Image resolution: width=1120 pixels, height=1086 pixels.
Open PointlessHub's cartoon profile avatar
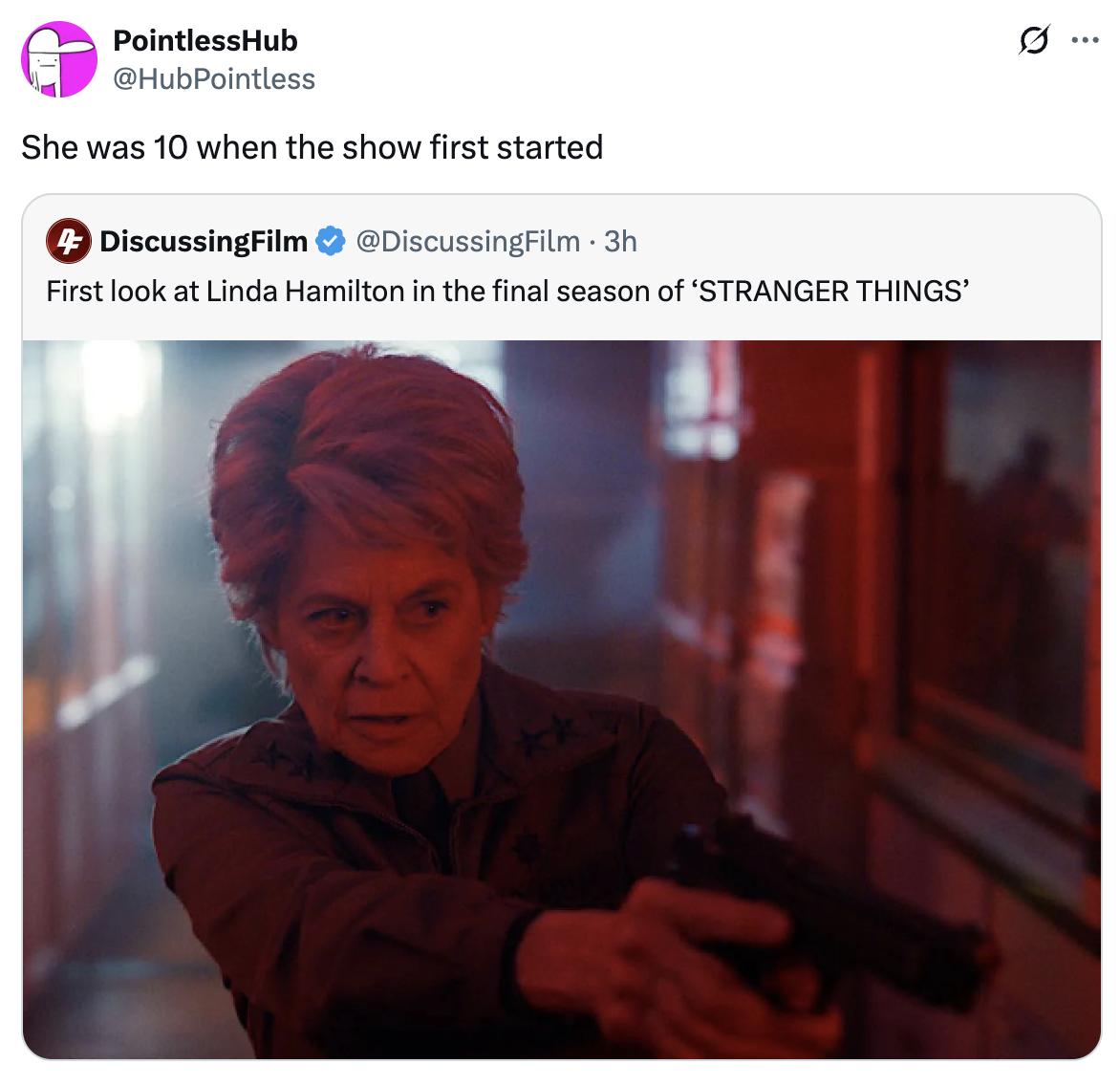[59, 59]
